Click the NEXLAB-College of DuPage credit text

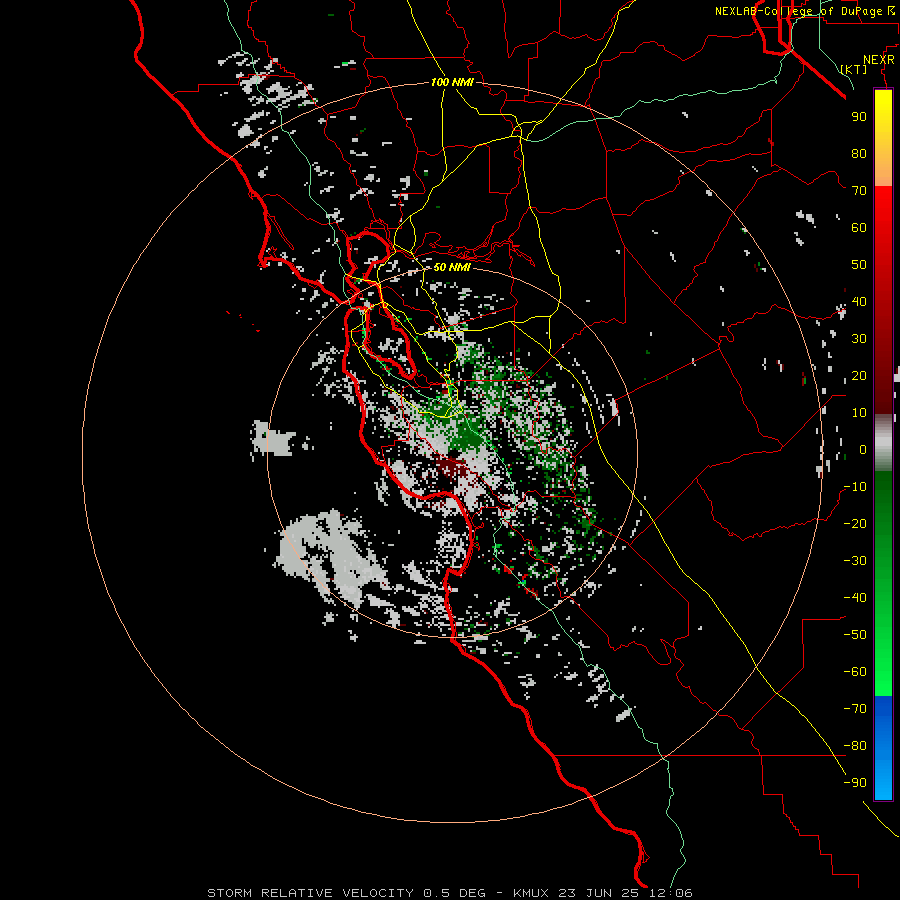805,11
